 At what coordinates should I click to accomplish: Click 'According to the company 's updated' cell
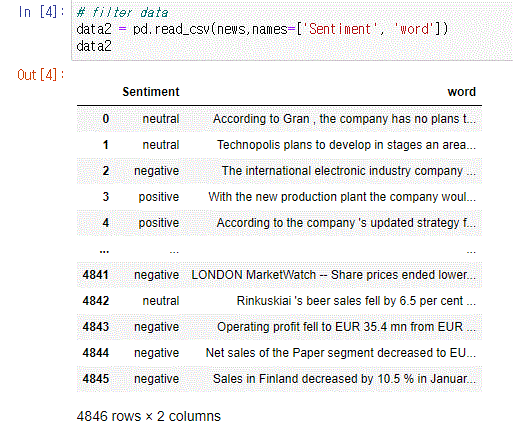point(346,223)
